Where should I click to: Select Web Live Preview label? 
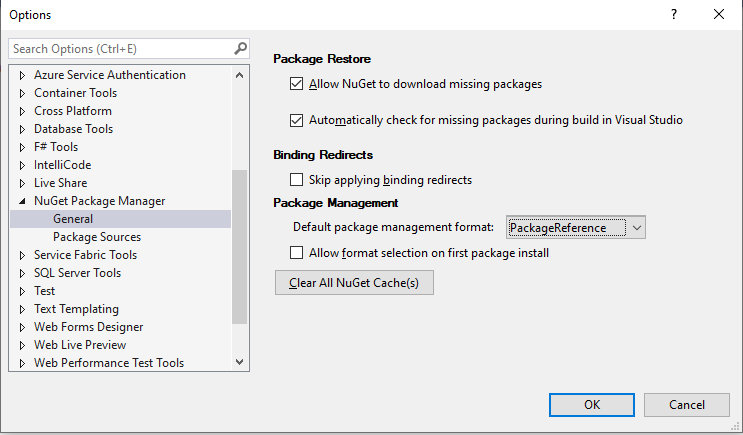click(x=80, y=345)
